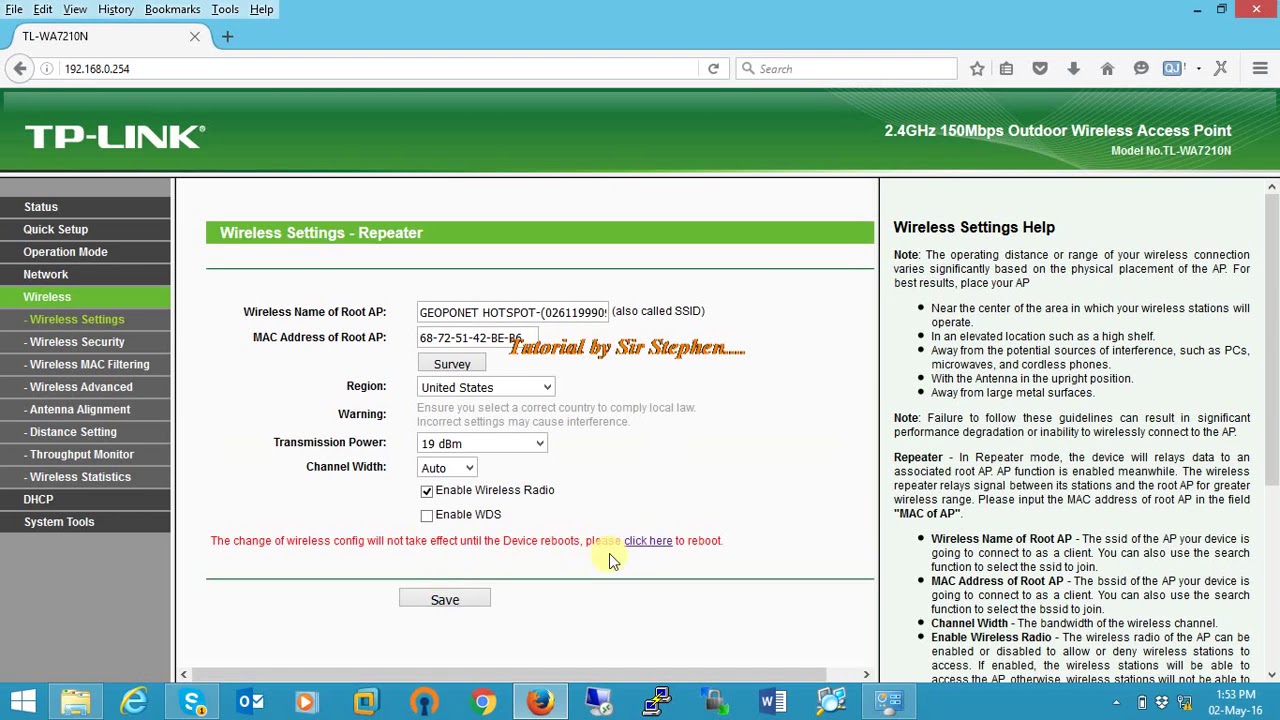This screenshot has width=1280, height=720.
Task: Click the browser Search box
Action: click(x=847, y=68)
